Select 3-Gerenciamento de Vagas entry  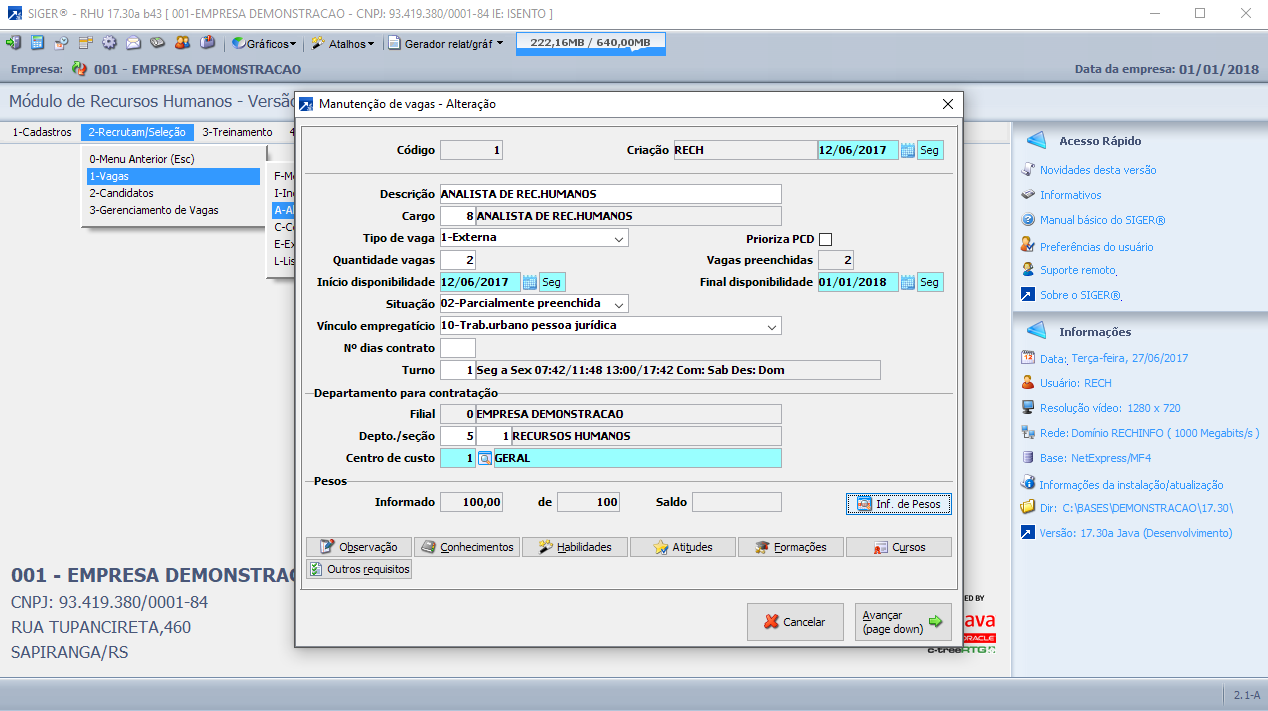point(173,210)
